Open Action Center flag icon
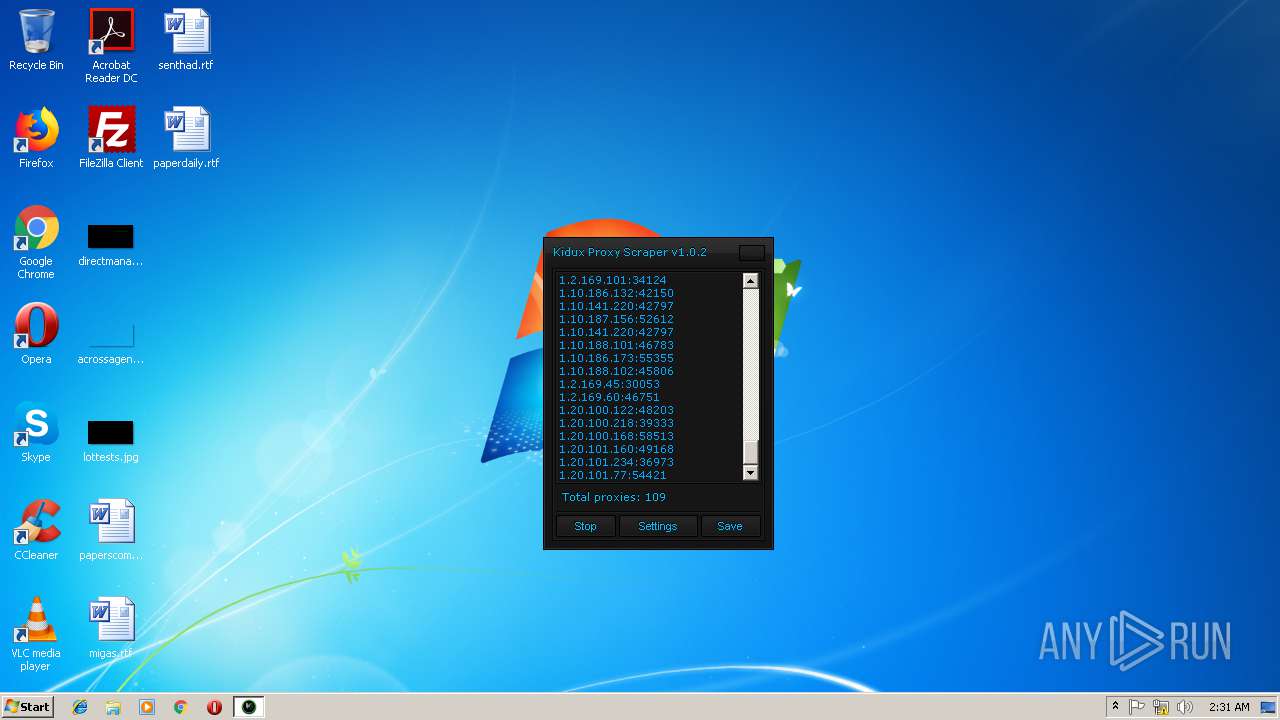 (1137, 707)
